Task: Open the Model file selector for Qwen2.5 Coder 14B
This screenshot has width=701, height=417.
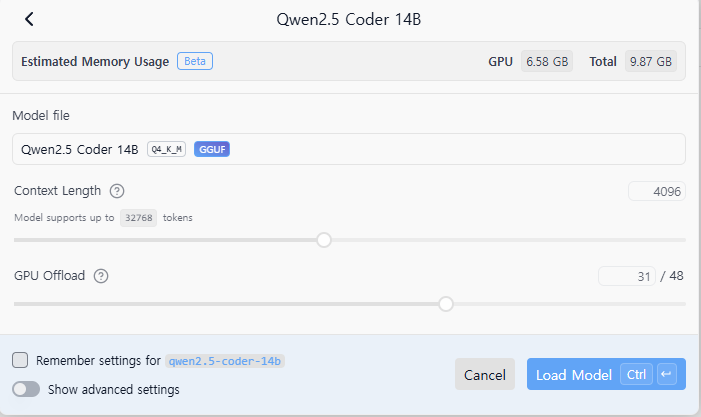Action: tap(349, 149)
